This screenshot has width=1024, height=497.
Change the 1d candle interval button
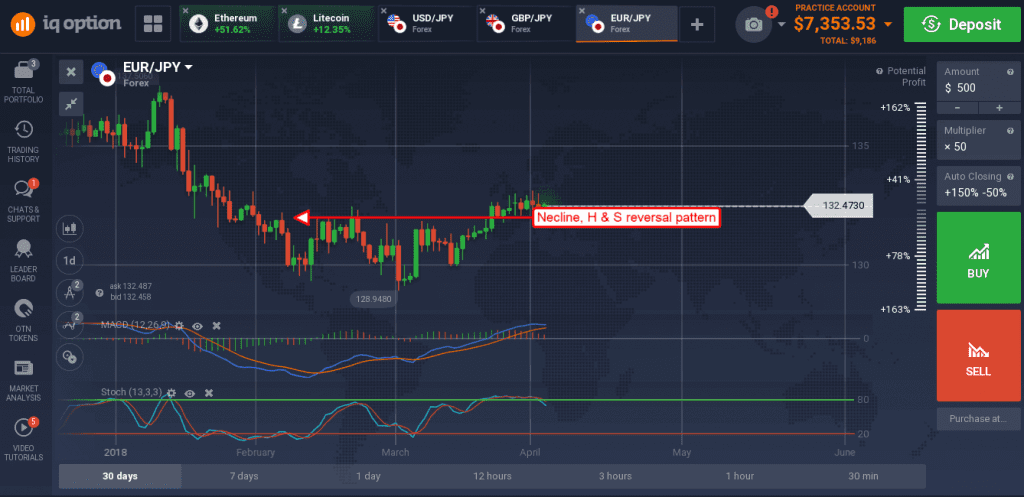pyautogui.click(x=69, y=261)
